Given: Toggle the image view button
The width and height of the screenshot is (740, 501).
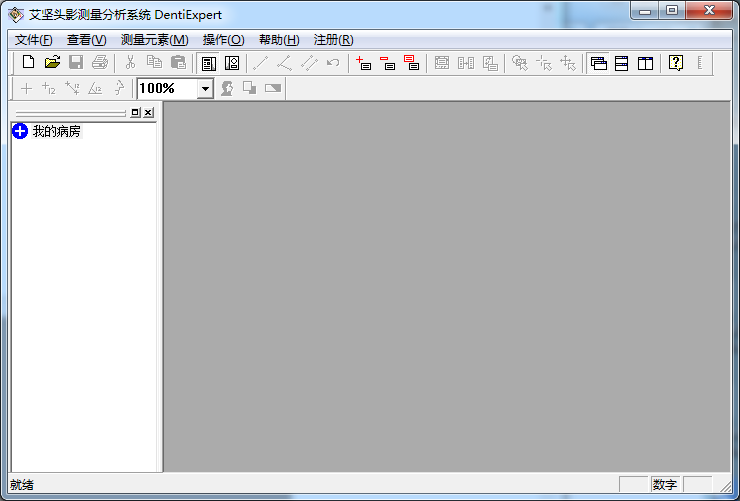Looking at the screenshot, I should [x=232, y=63].
